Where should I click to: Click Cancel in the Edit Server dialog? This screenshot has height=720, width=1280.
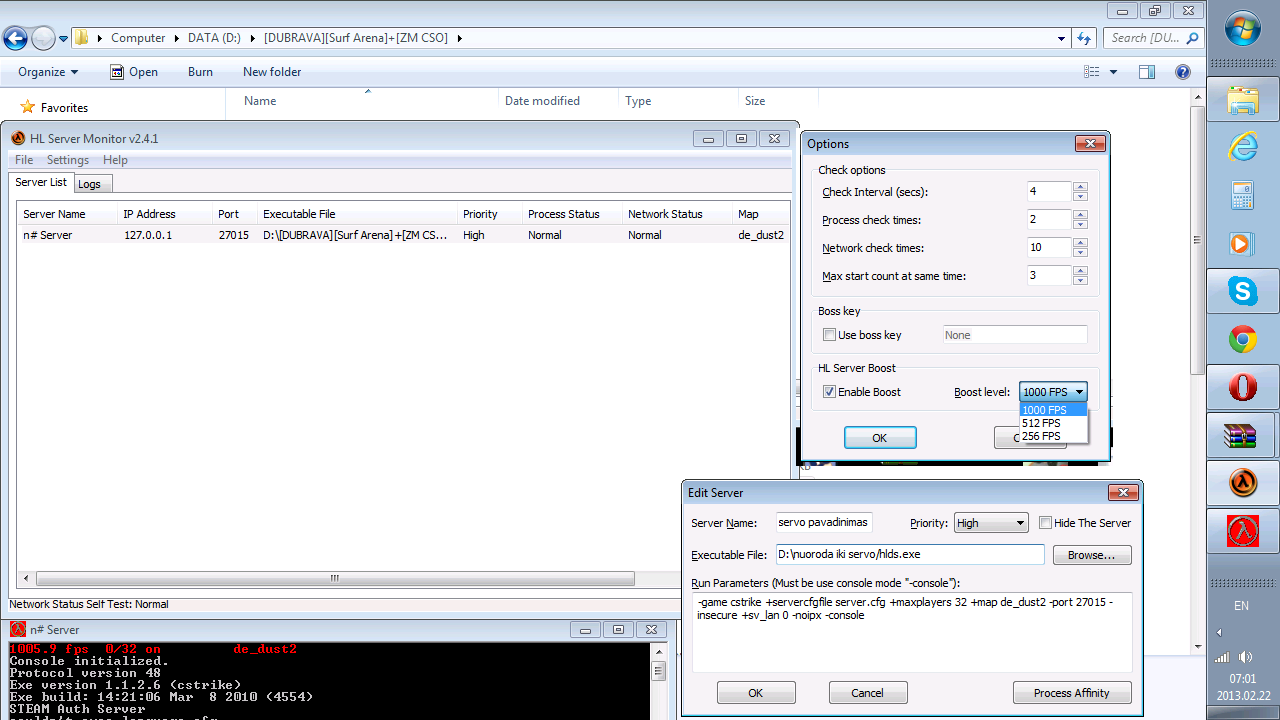(x=867, y=693)
